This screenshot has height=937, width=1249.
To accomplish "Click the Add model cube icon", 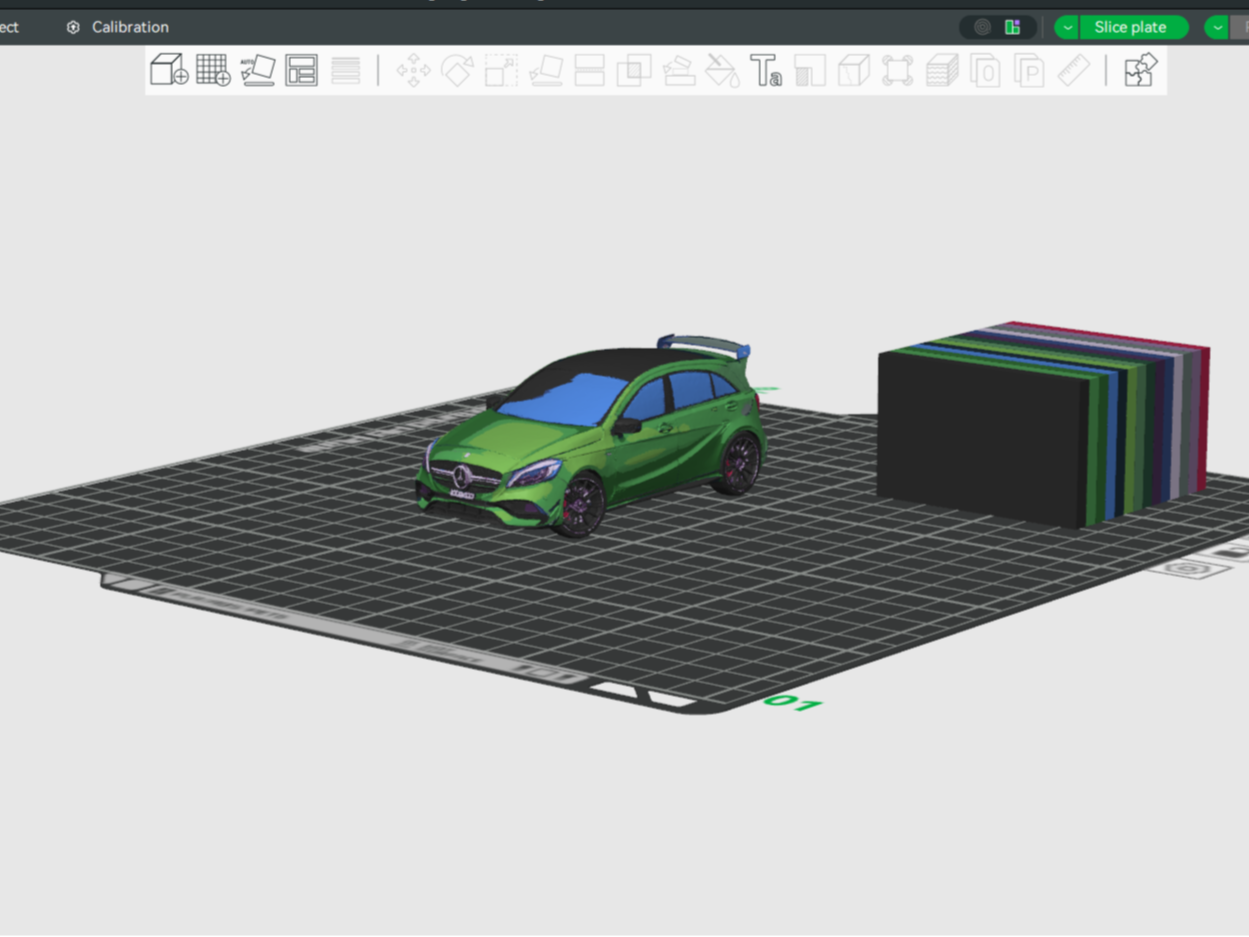I will (x=169, y=70).
